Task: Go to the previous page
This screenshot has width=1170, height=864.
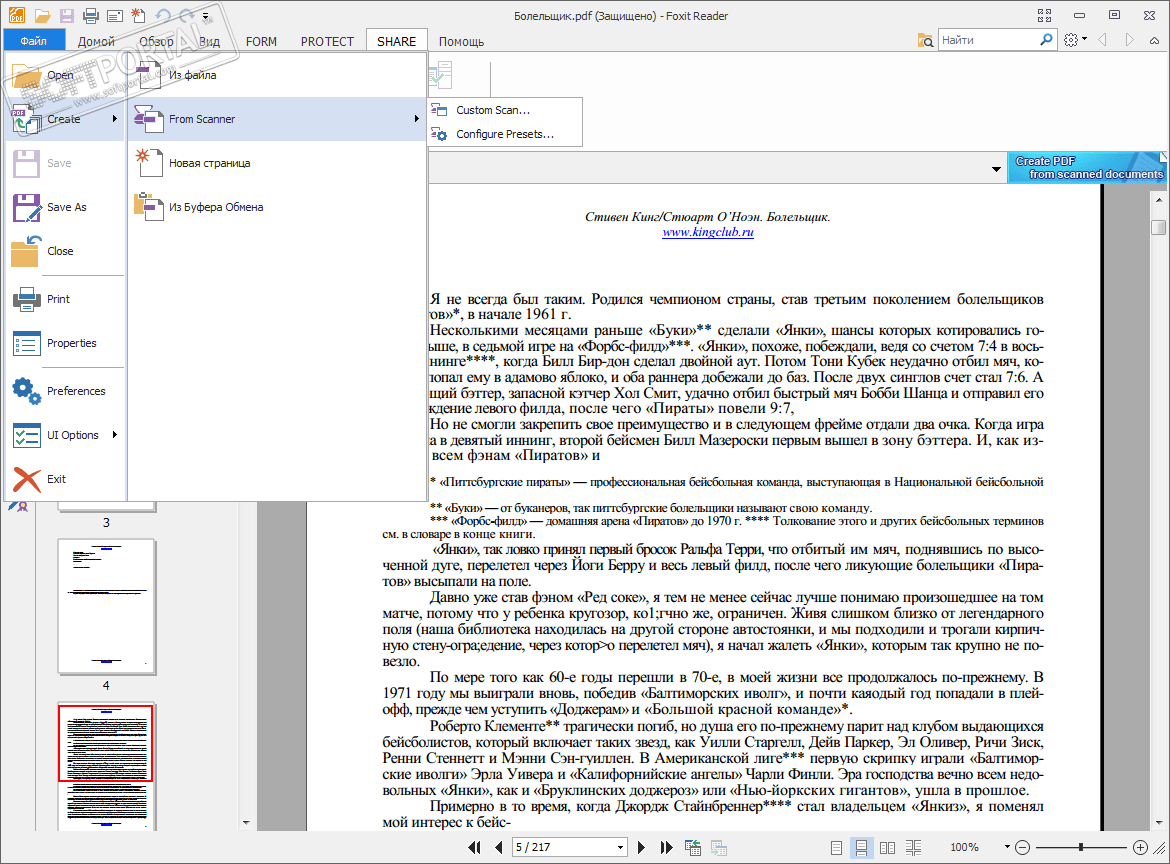Action: click(x=498, y=848)
